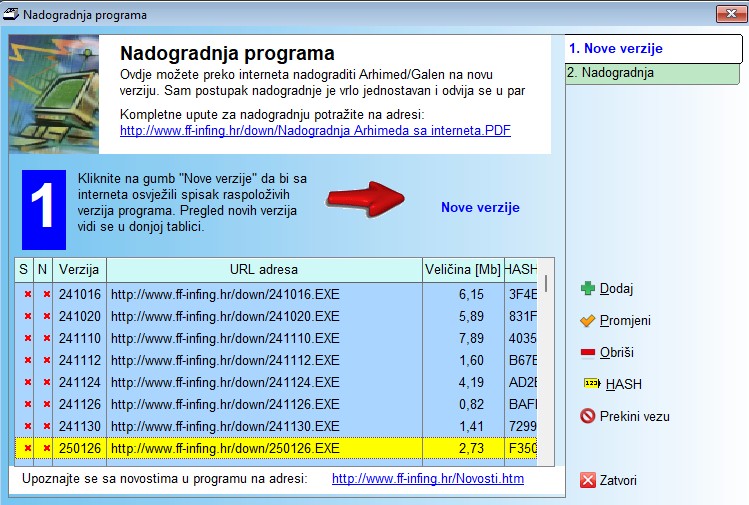Click S column red X for 241112
The image size is (749, 505).
click(28, 360)
